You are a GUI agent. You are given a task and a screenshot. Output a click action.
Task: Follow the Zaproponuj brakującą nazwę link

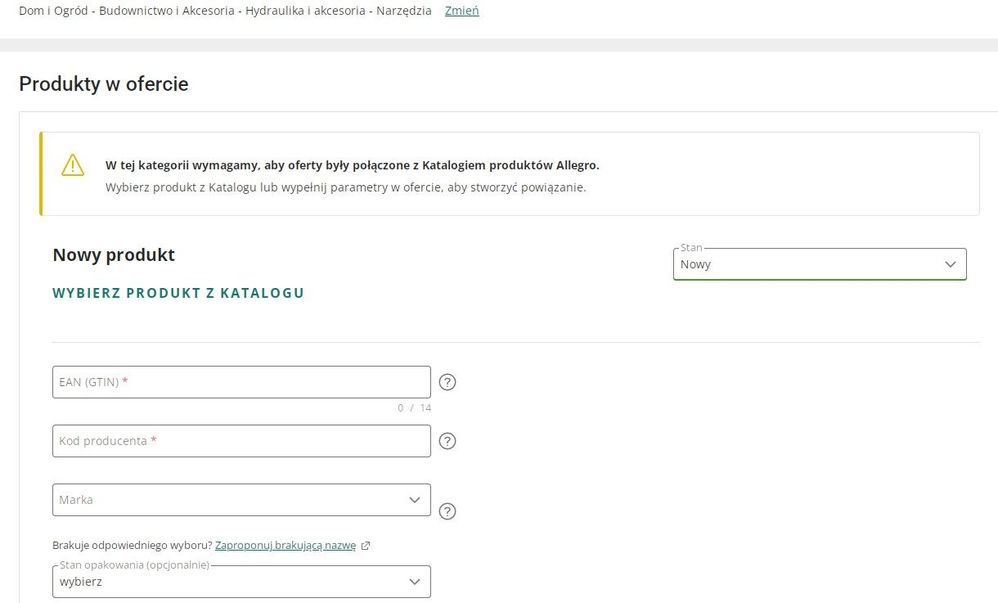285,546
